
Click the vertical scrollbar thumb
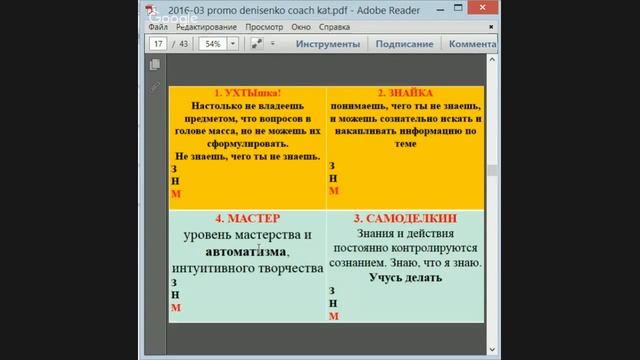click(x=492, y=170)
